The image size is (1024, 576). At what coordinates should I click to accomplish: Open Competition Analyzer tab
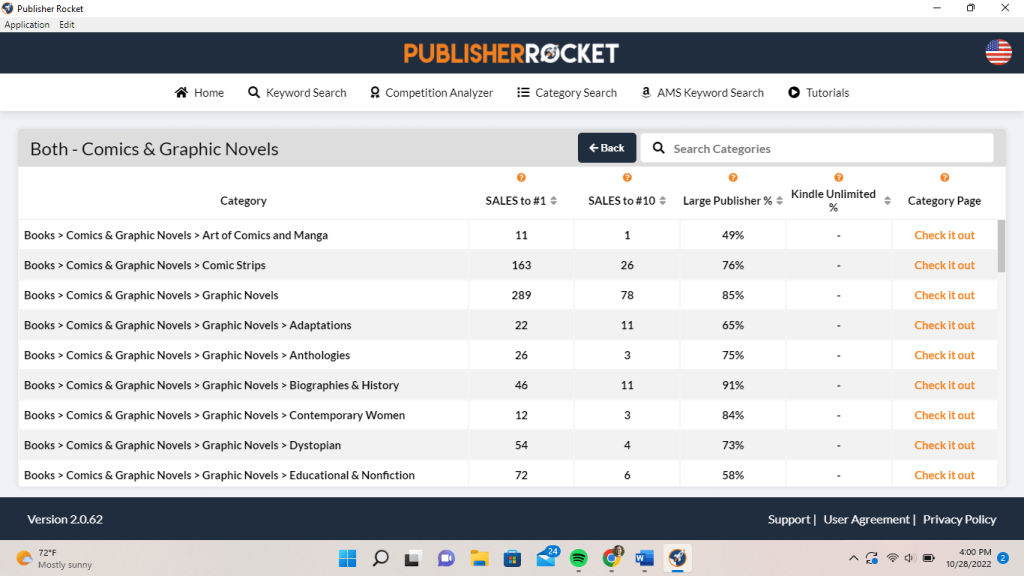(432, 93)
